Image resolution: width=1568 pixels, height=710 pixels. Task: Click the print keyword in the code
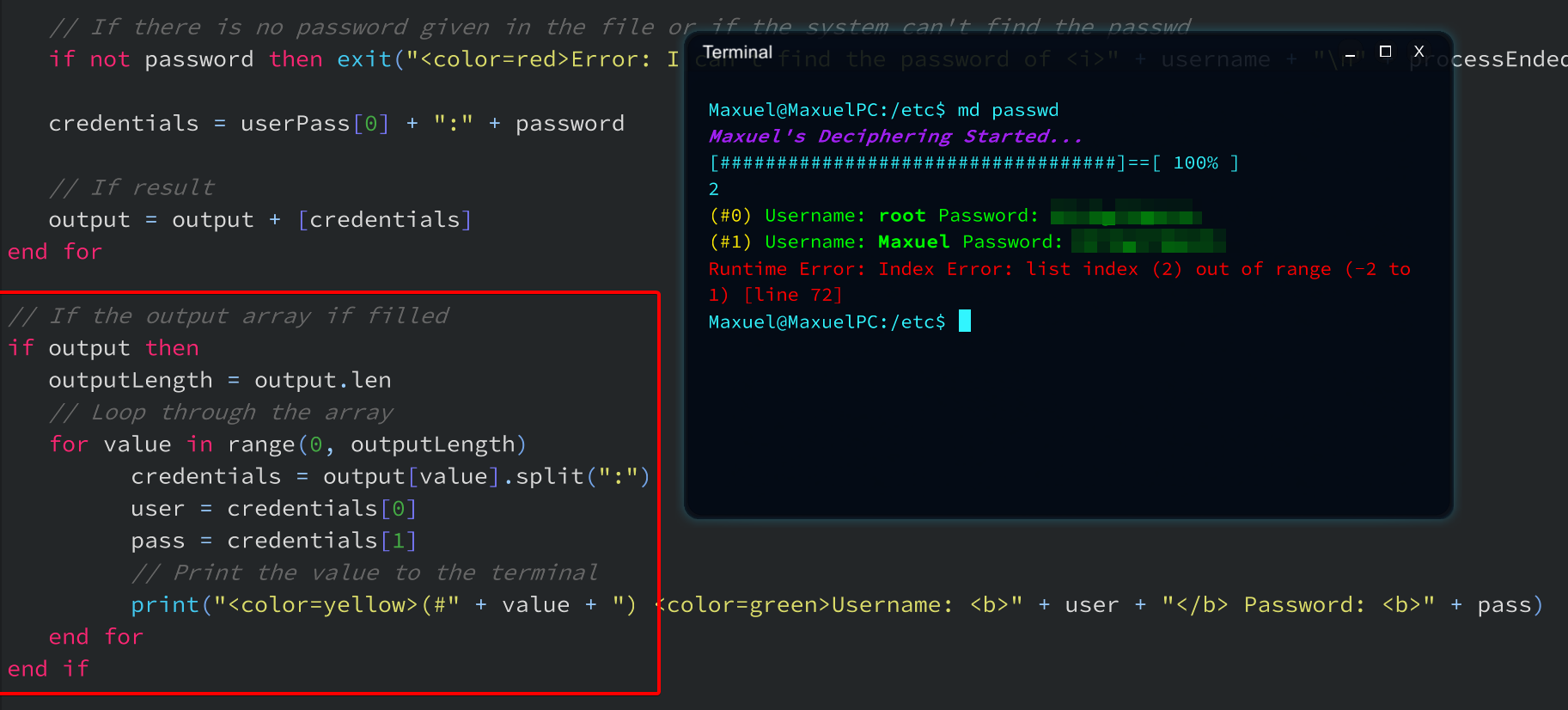(165, 605)
